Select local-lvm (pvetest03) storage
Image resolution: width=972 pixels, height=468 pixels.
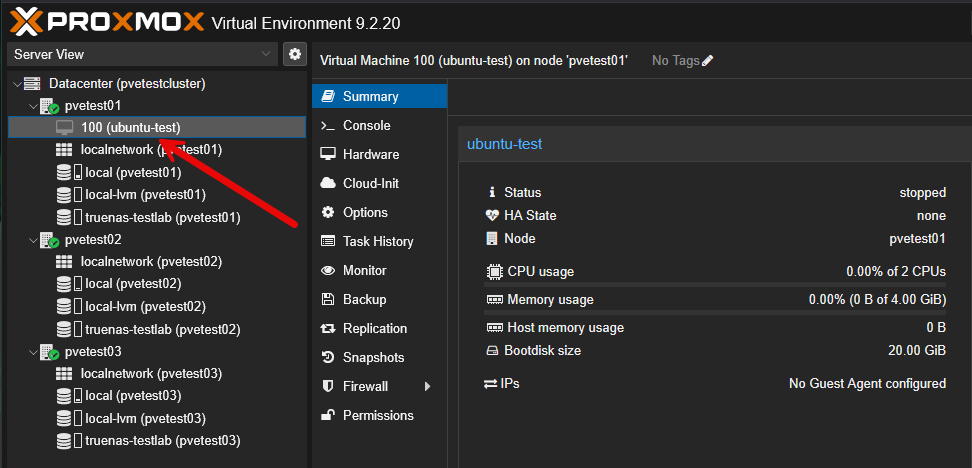[146, 418]
